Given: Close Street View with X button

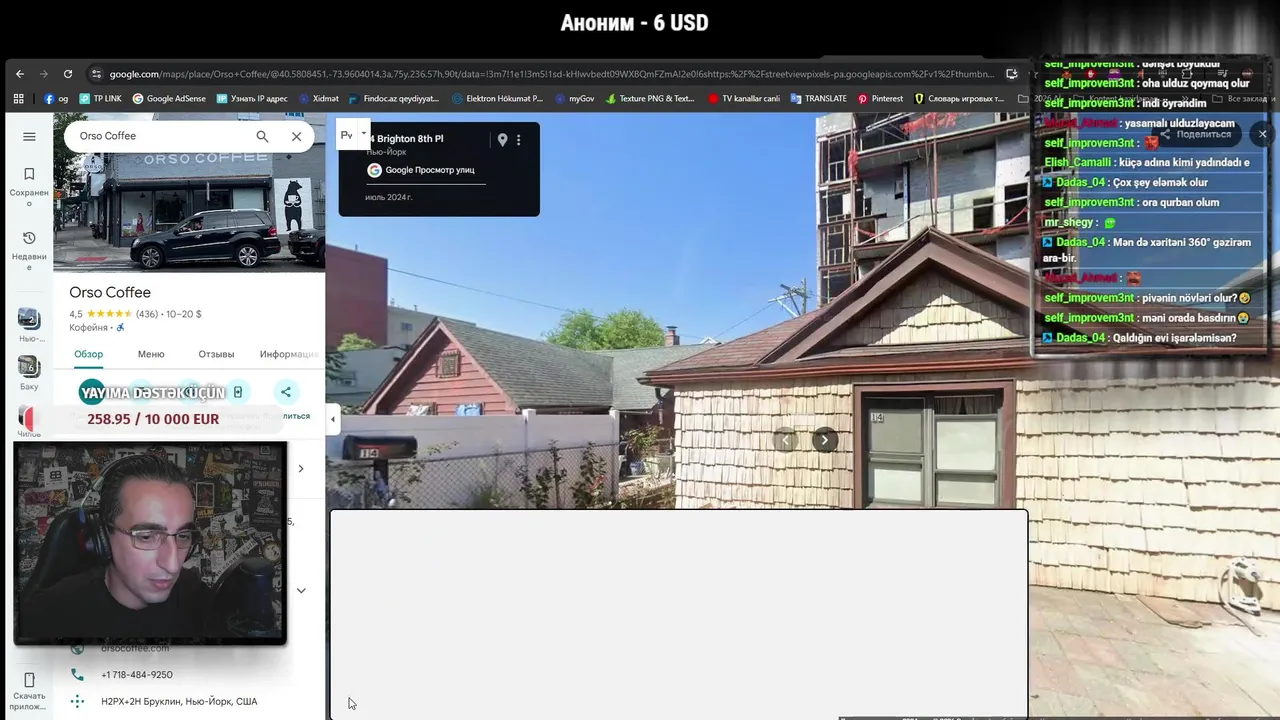Looking at the screenshot, I should (x=1262, y=134).
